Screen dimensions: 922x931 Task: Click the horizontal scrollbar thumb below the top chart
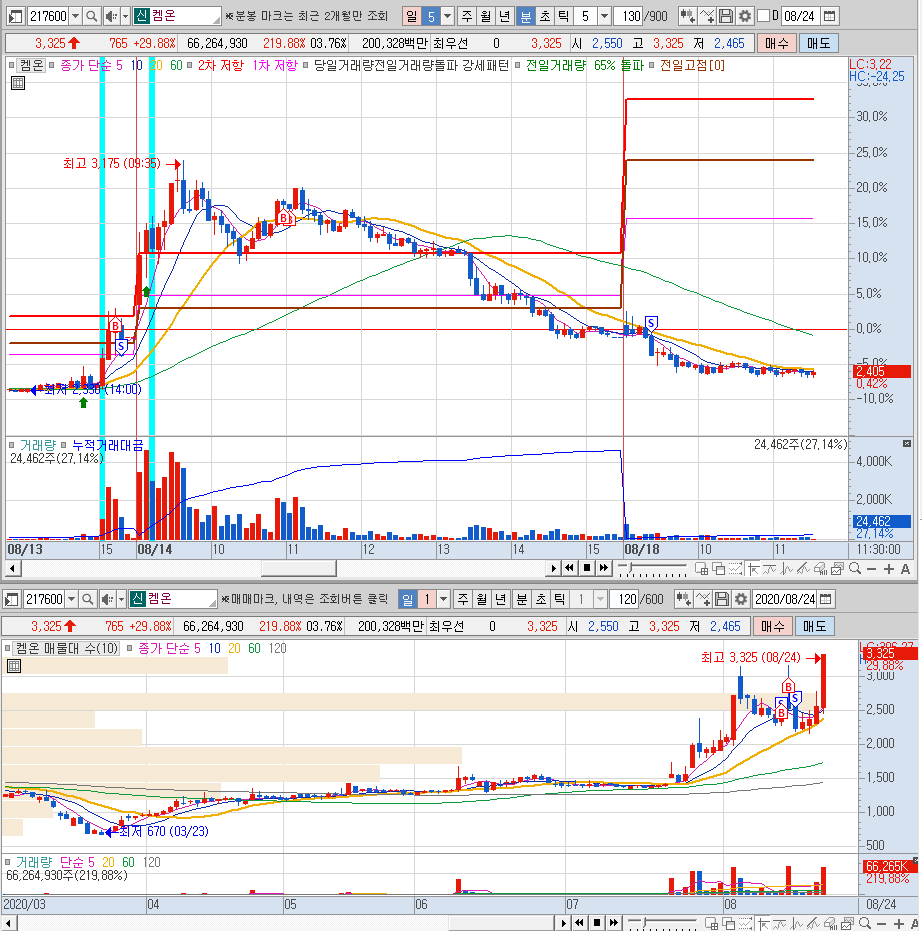click(299, 569)
